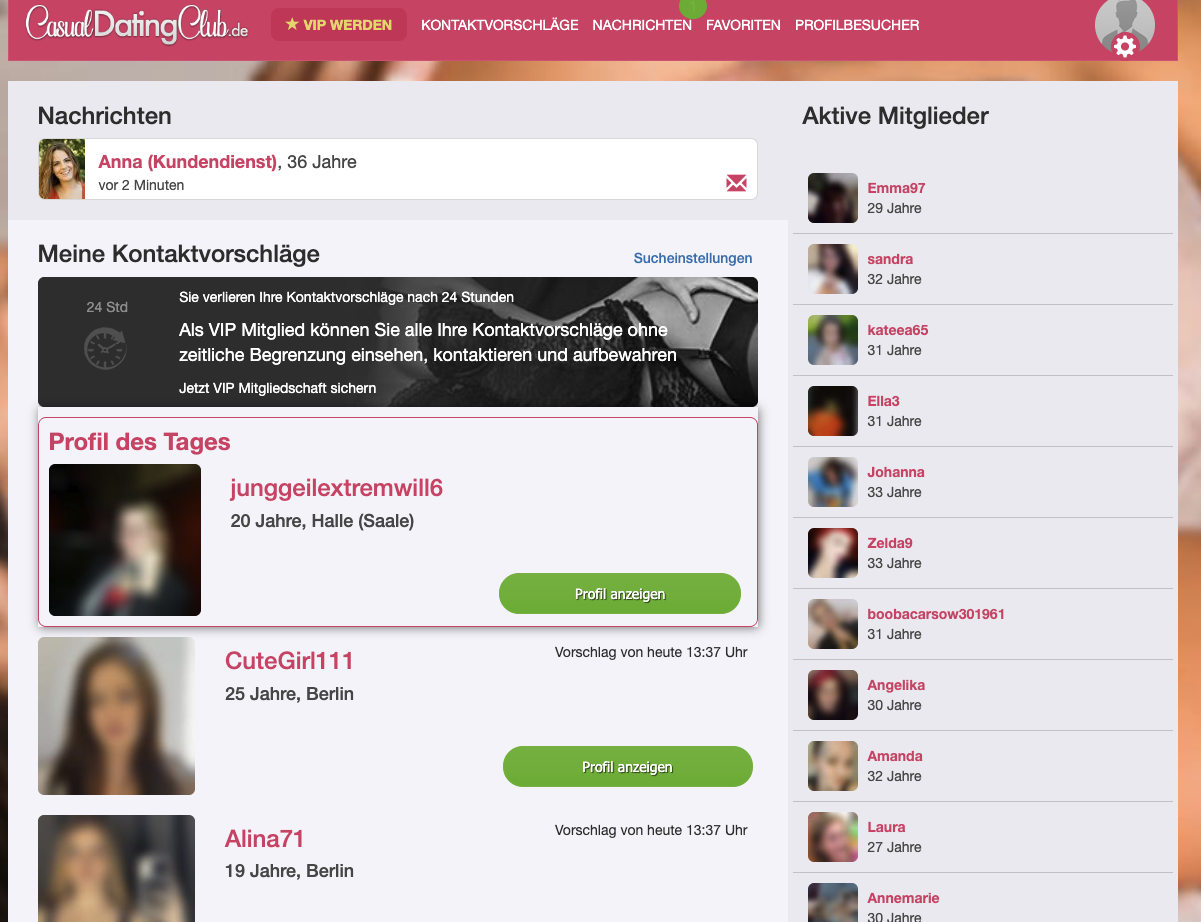
Task: Open the settings gear on profile avatar
Action: coord(1125,46)
